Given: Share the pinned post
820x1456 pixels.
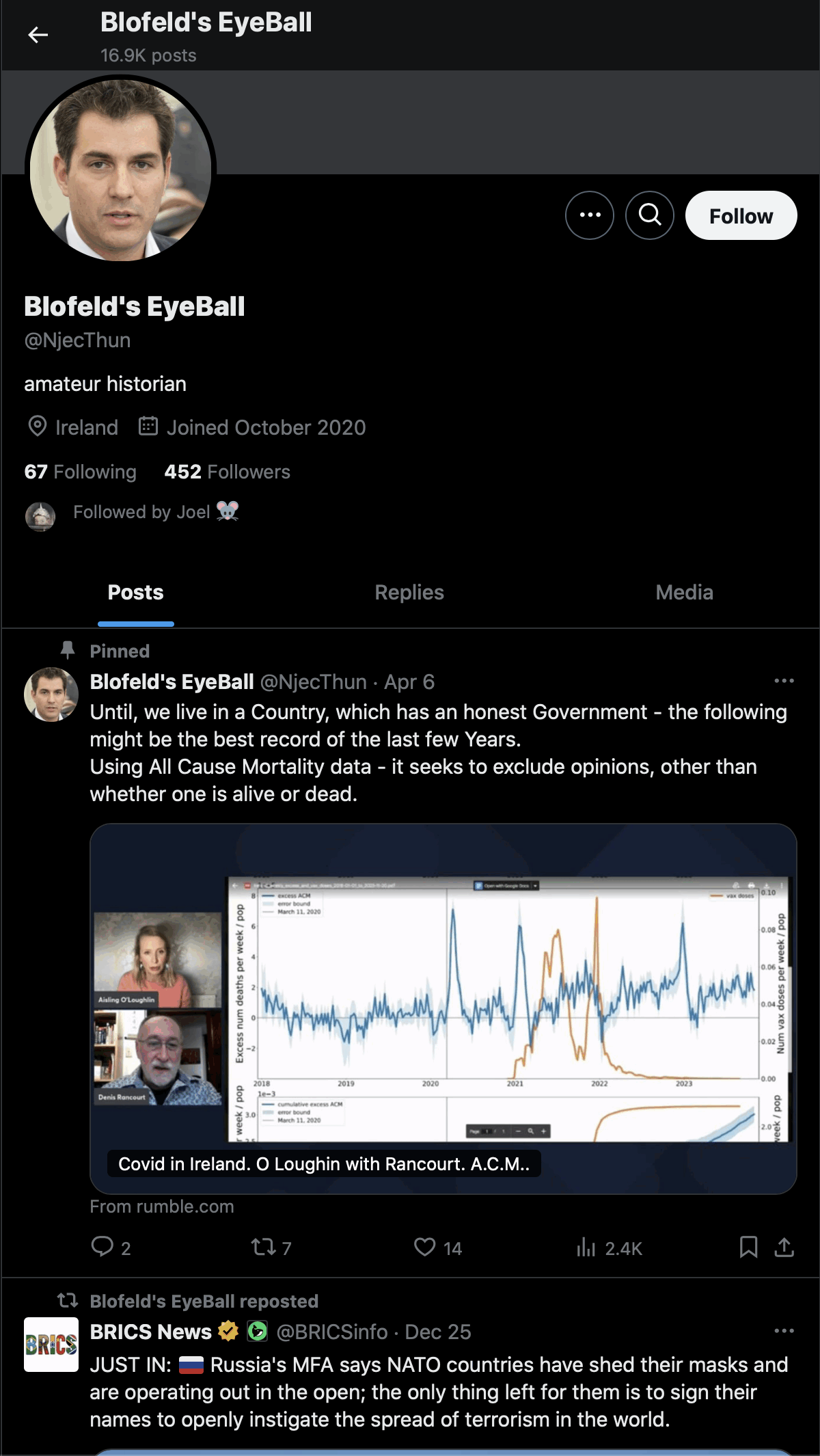Looking at the screenshot, I should [784, 1247].
